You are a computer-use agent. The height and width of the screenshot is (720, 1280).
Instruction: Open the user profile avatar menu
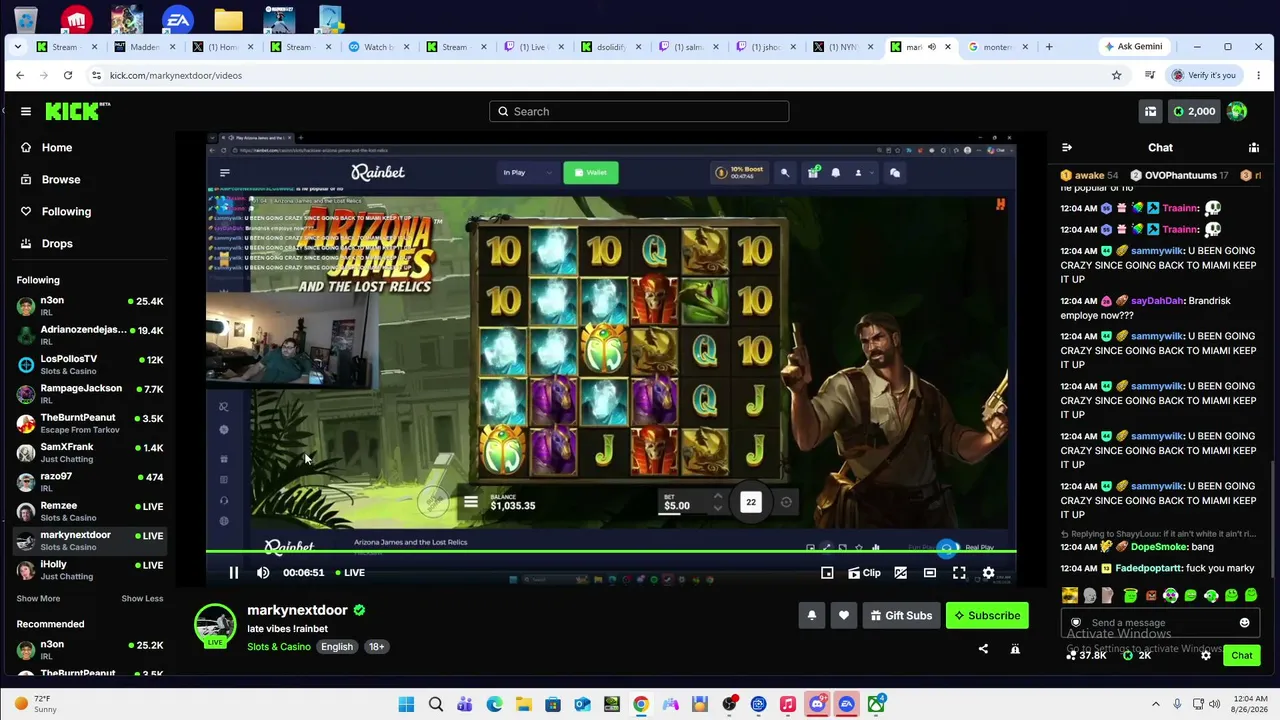tap(1237, 112)
